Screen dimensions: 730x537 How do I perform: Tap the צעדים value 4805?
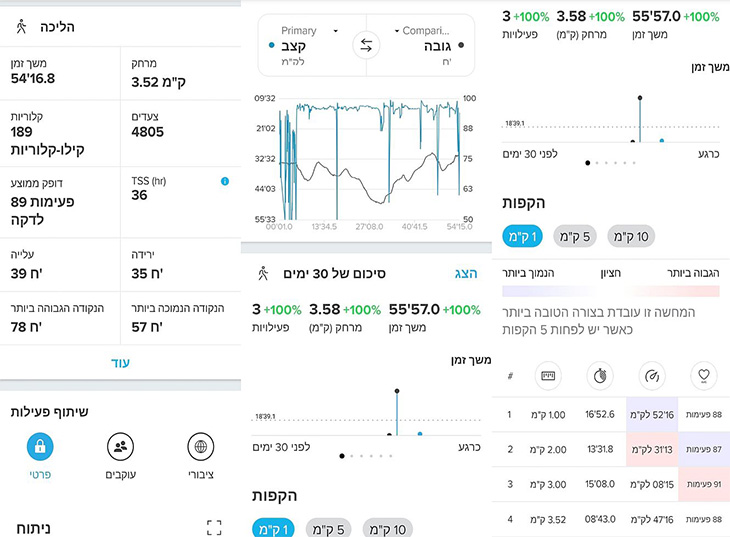pos(148,132)
